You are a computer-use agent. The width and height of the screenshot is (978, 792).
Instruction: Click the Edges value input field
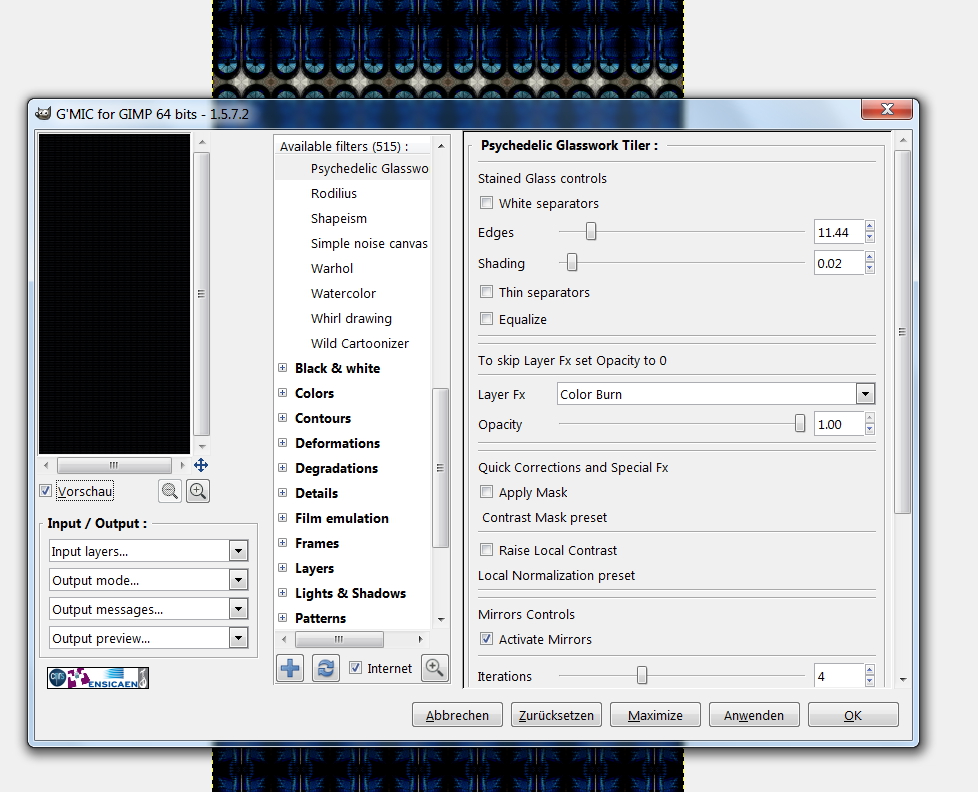pyautogui.click(x=837, y=233)
